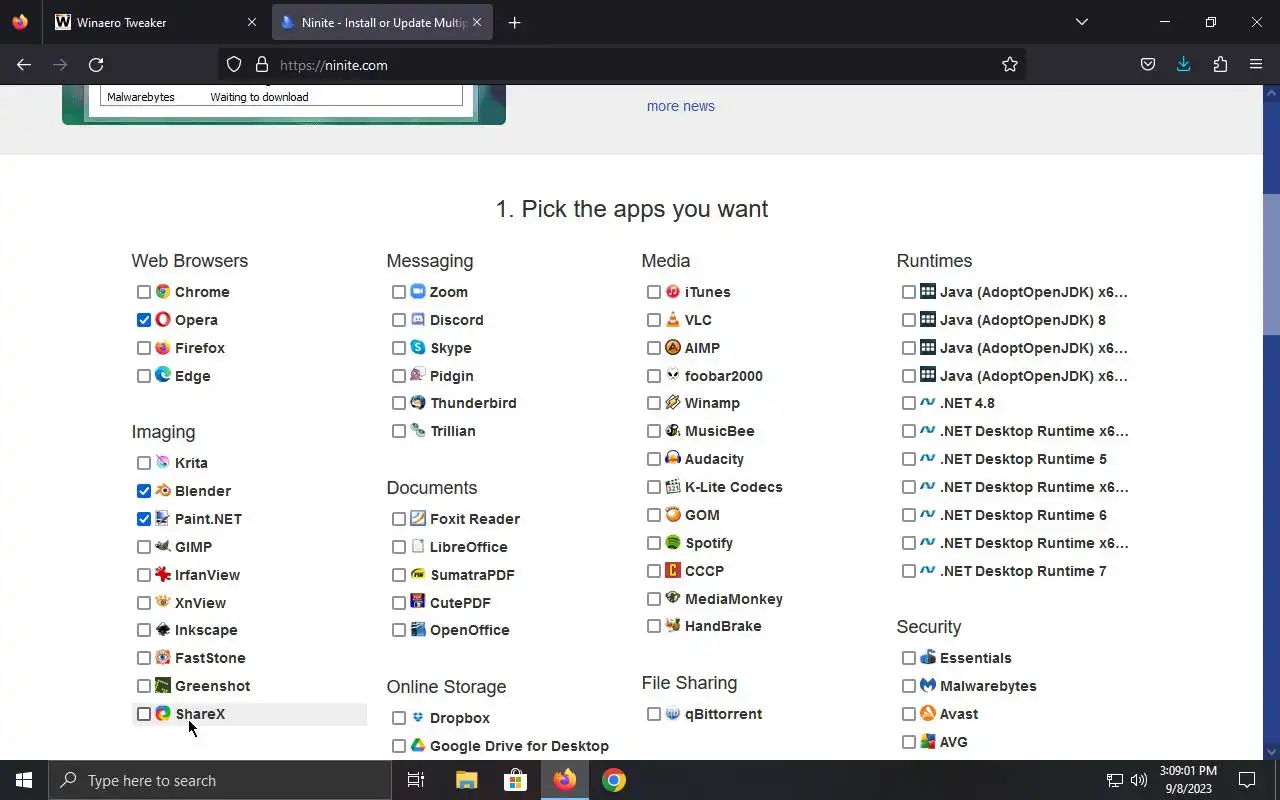Tick the LibreOffice checkbox
1280x800 pixels.
(399, 547)
